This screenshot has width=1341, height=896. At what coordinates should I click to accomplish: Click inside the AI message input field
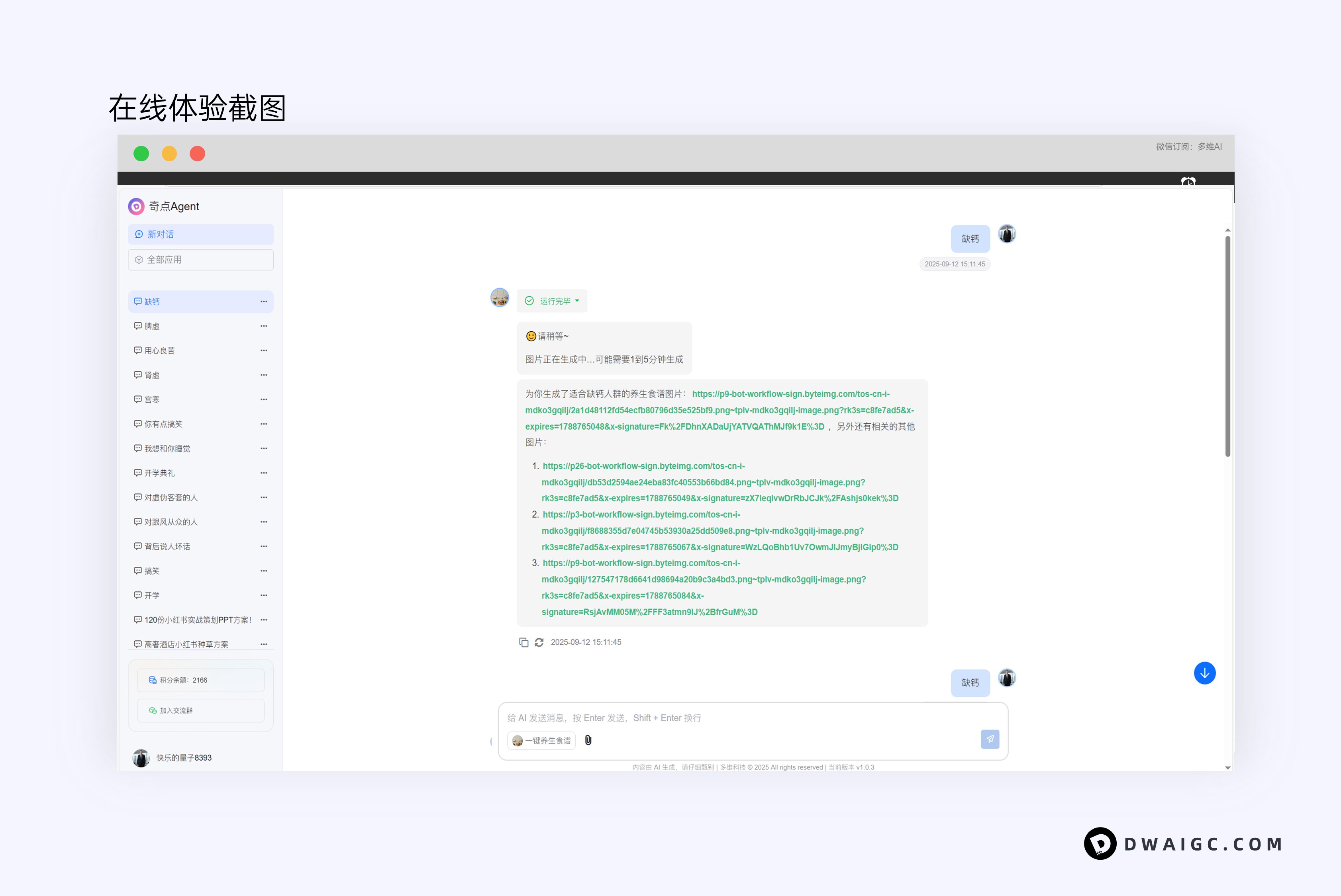(x=686, y=718)
